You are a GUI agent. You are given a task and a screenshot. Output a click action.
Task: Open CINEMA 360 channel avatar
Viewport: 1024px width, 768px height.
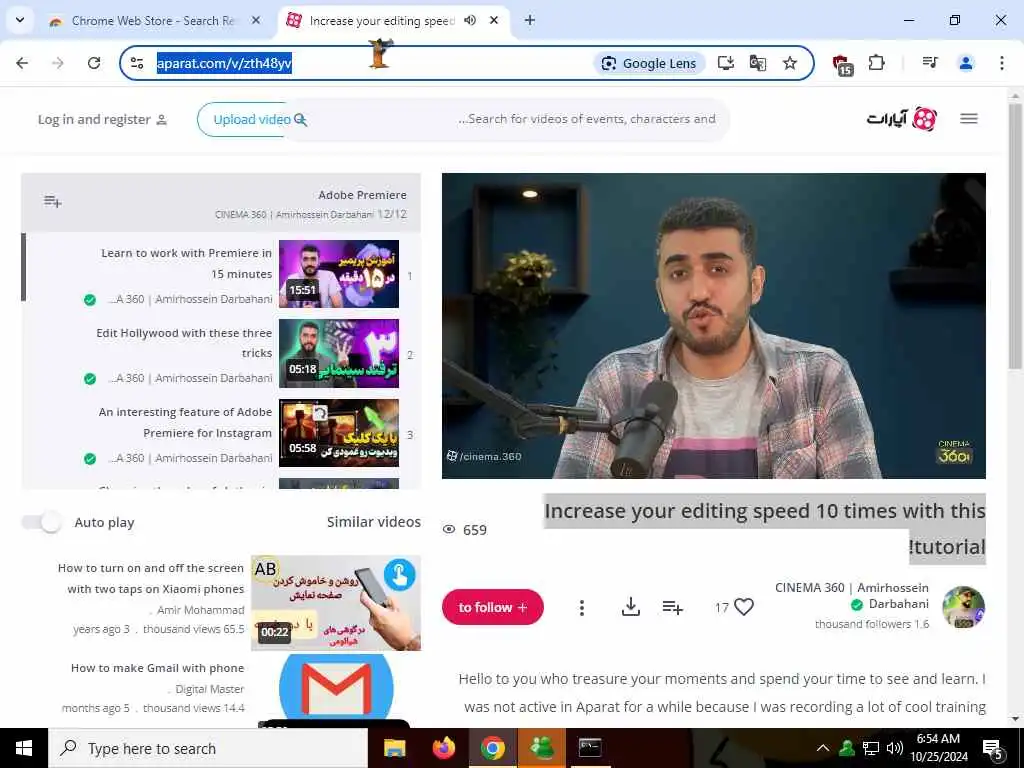pyautogui.click(x=963, y=607)
